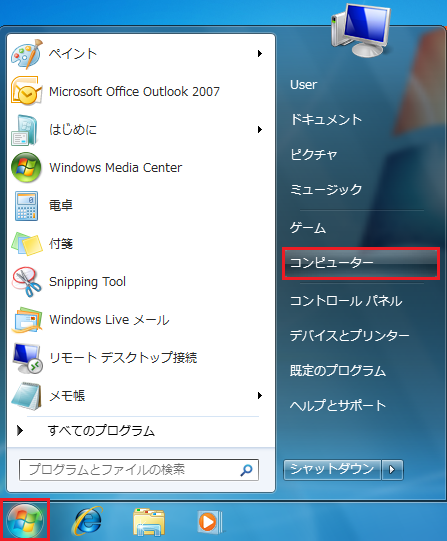Open the 電卓 calculator icon
This screenshot has width=447, height=541.
point(26,206)
